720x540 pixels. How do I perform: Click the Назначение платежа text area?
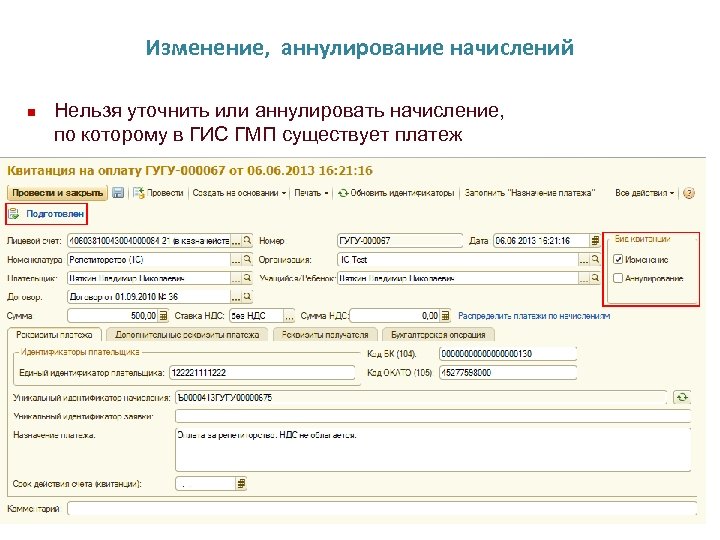(433, 450)
